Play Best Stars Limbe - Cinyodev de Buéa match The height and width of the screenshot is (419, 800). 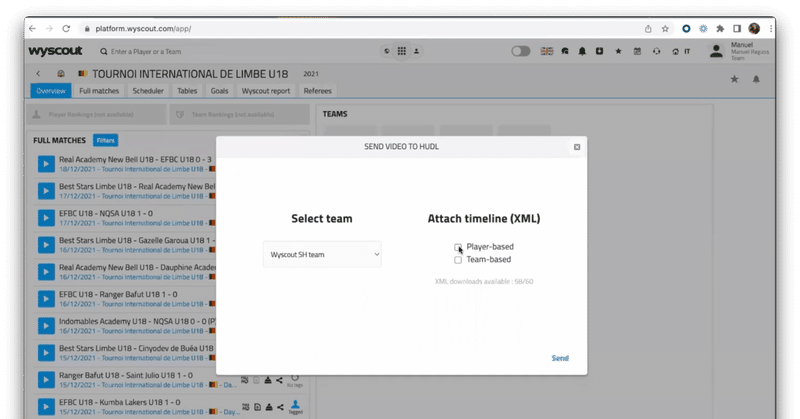click(46, 353)
